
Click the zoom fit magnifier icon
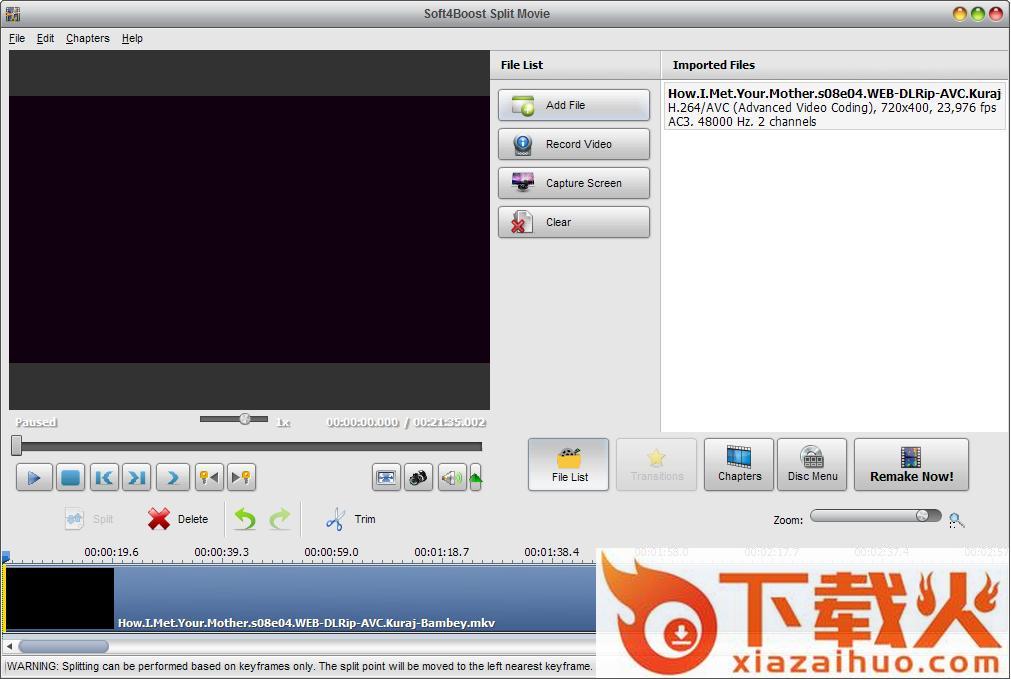[957, 520]
